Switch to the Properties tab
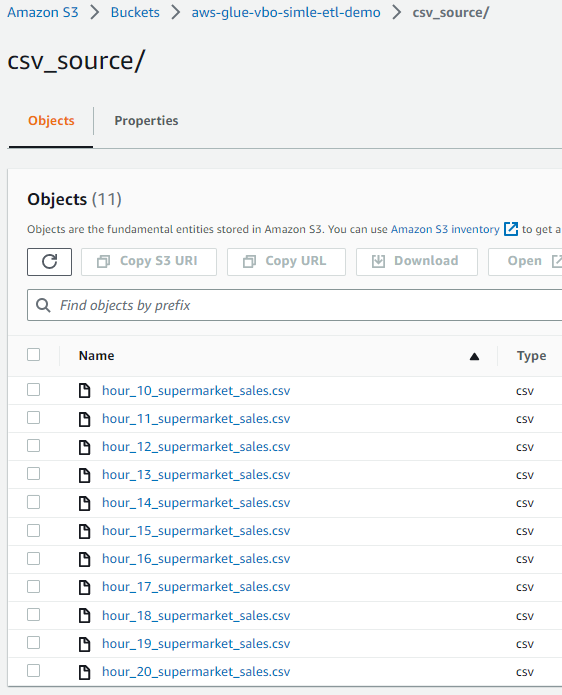 (x=146, y=121)
